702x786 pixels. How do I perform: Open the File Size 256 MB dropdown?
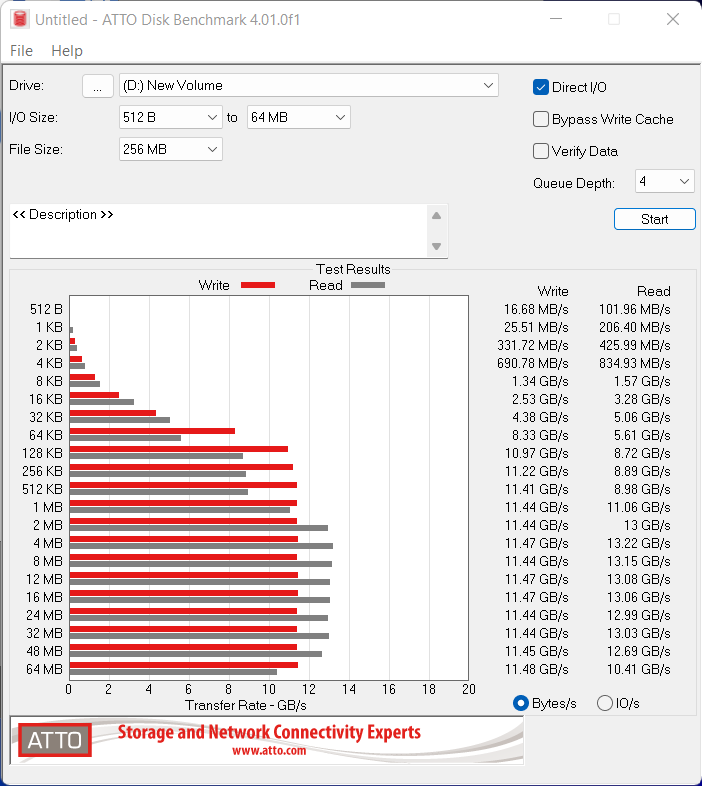click(x=170, y=149)
